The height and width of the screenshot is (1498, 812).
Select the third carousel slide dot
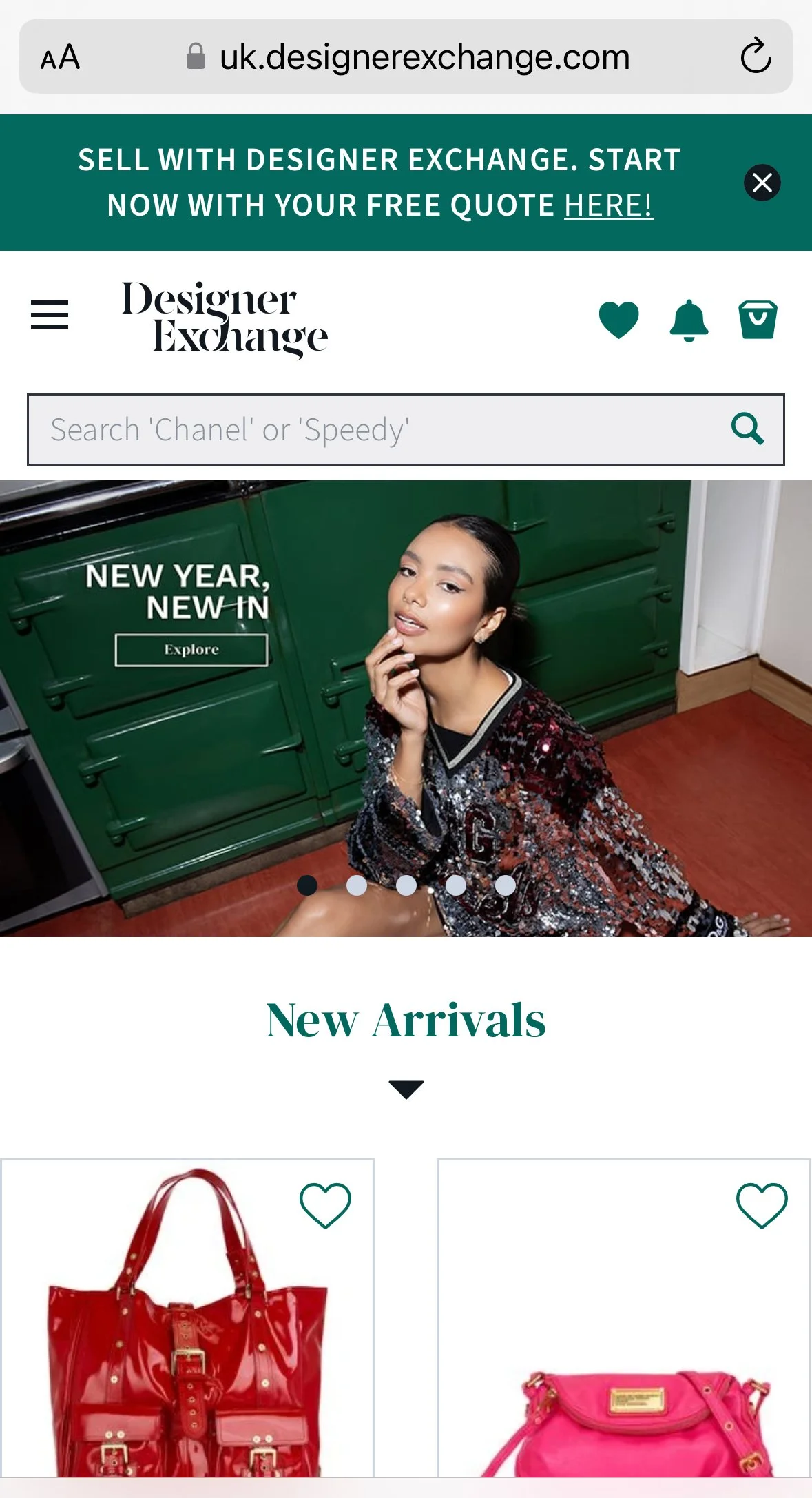(x=406, y=885)
